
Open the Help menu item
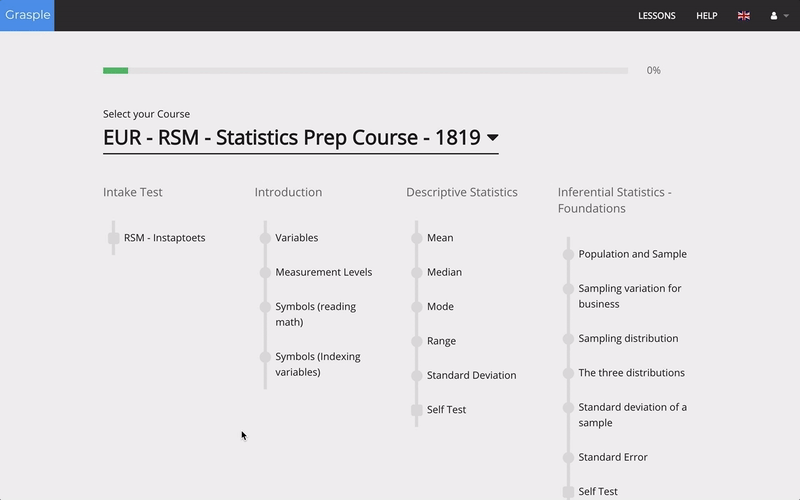(707, 16)
